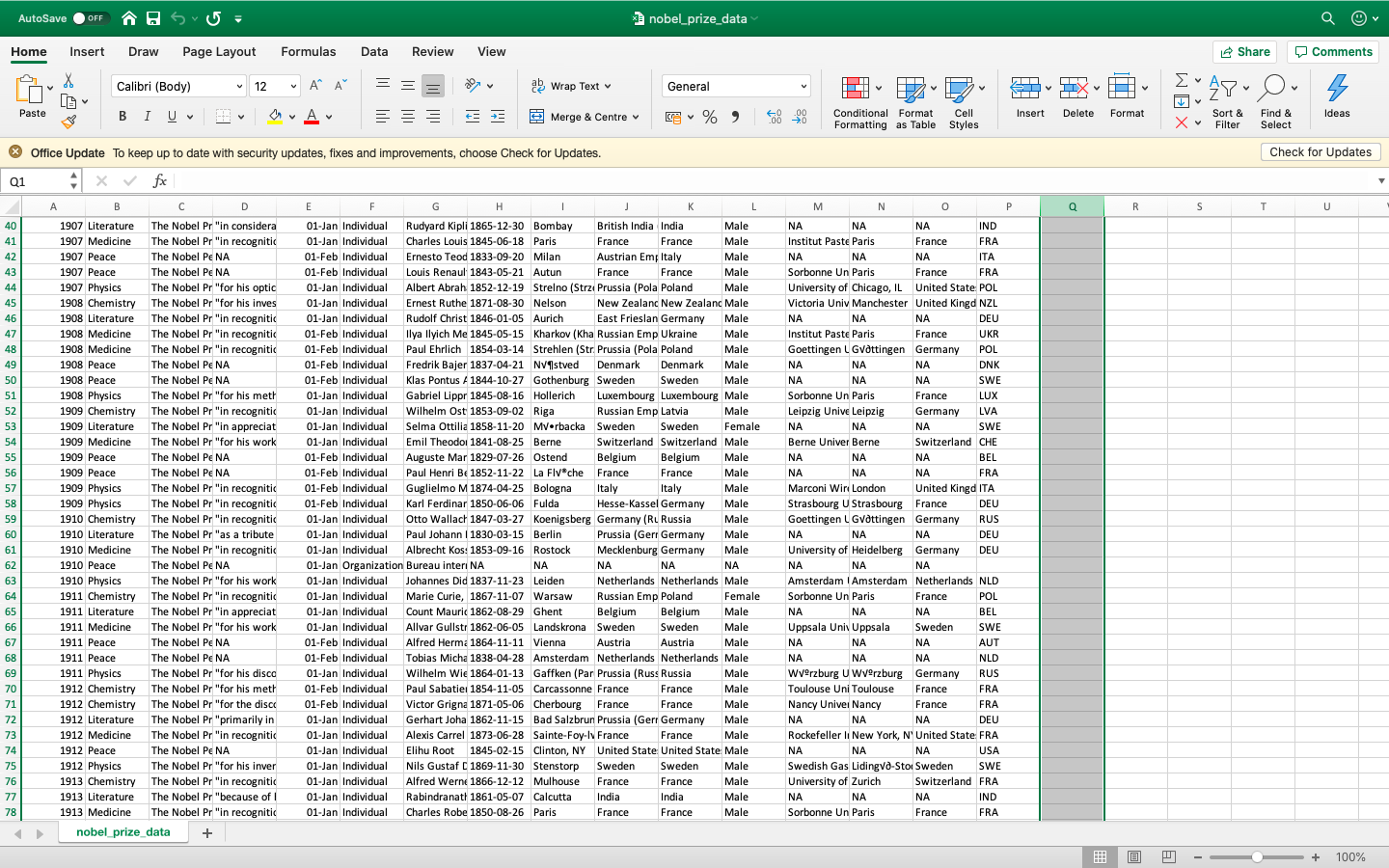The image size is (1389, 868).
Task: Apply percent style to selection
Action: point(710,115)
